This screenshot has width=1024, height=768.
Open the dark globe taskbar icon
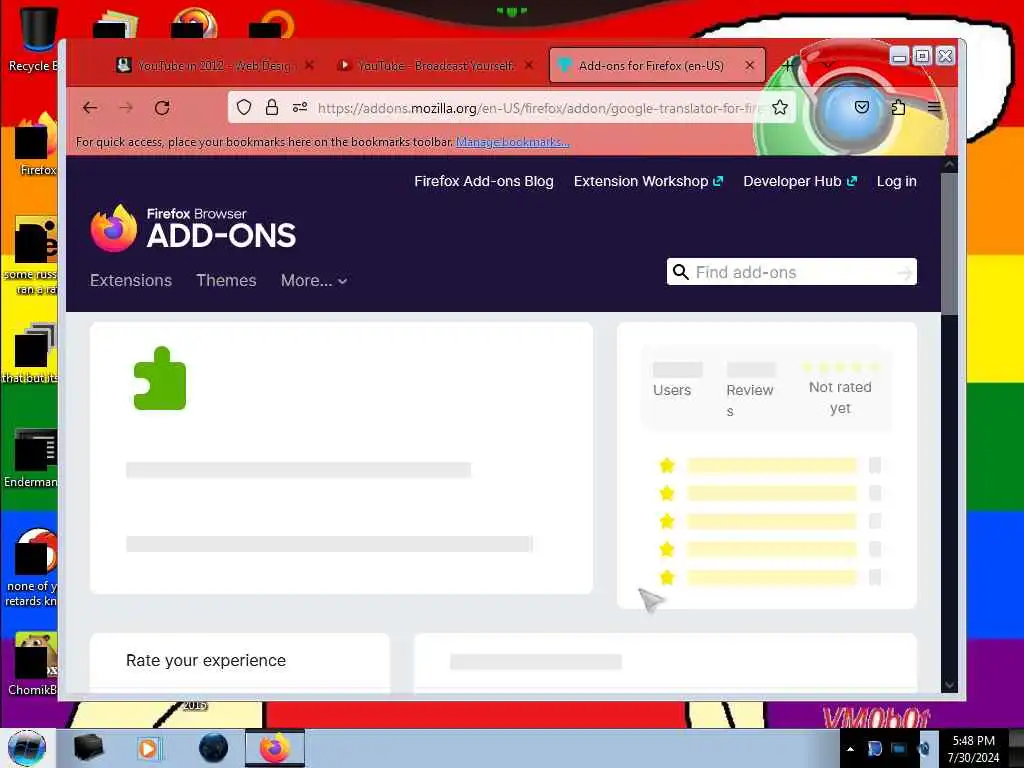[x=214, y=748]
